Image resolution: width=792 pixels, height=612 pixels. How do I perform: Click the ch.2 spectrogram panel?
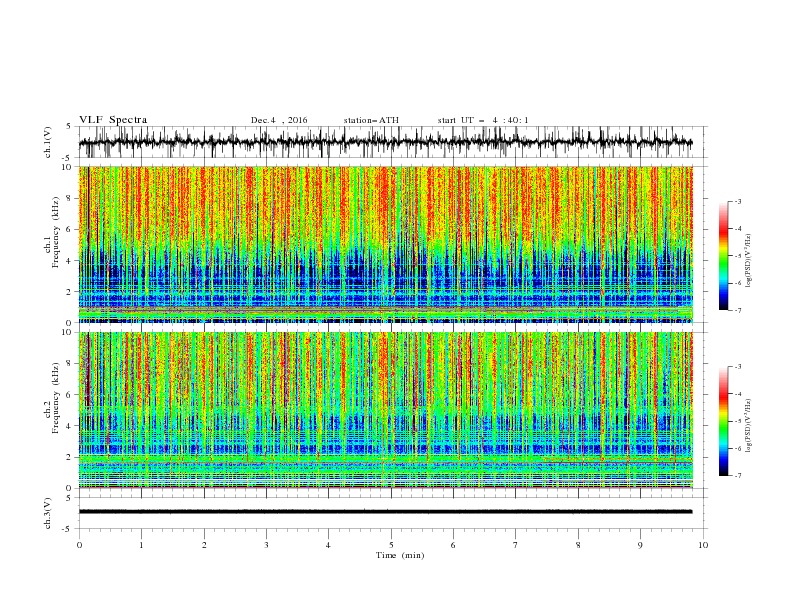[385, 410]
